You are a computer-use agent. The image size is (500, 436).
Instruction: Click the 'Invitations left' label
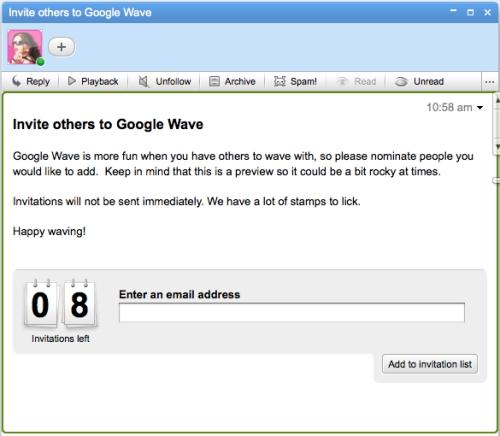[60, 339]
